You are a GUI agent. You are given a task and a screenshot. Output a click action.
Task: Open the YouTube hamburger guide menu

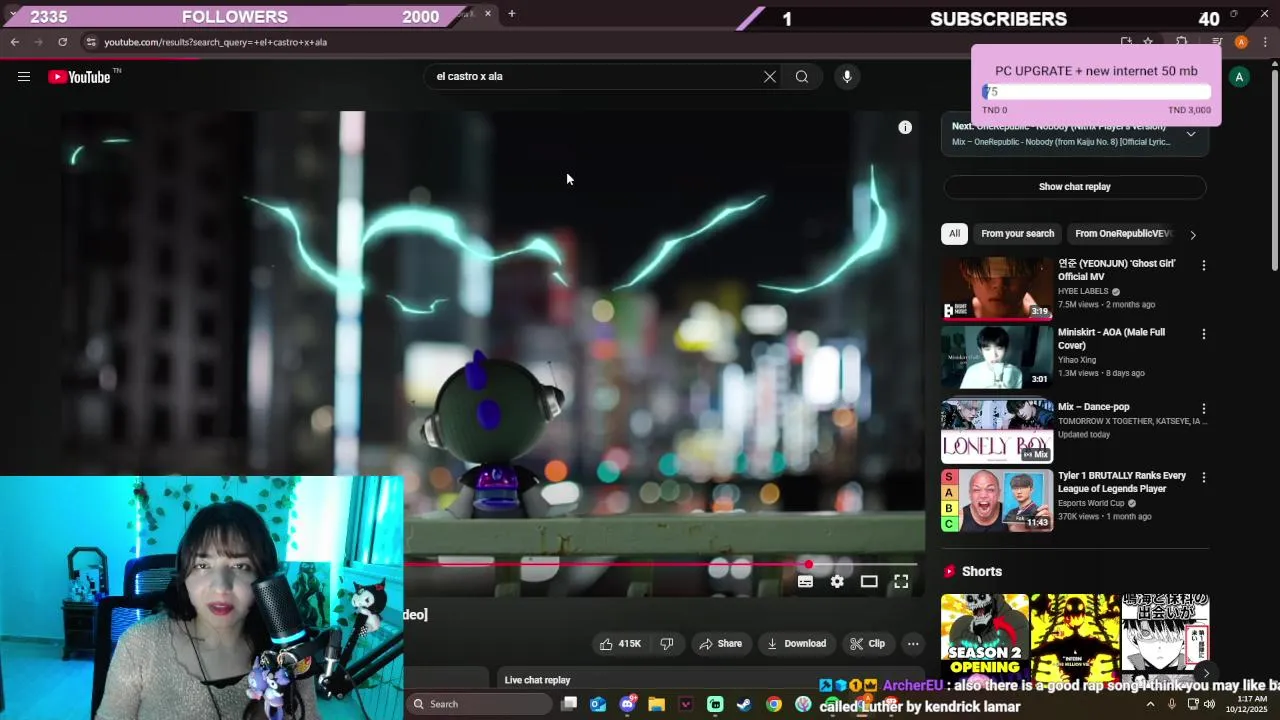24,77
